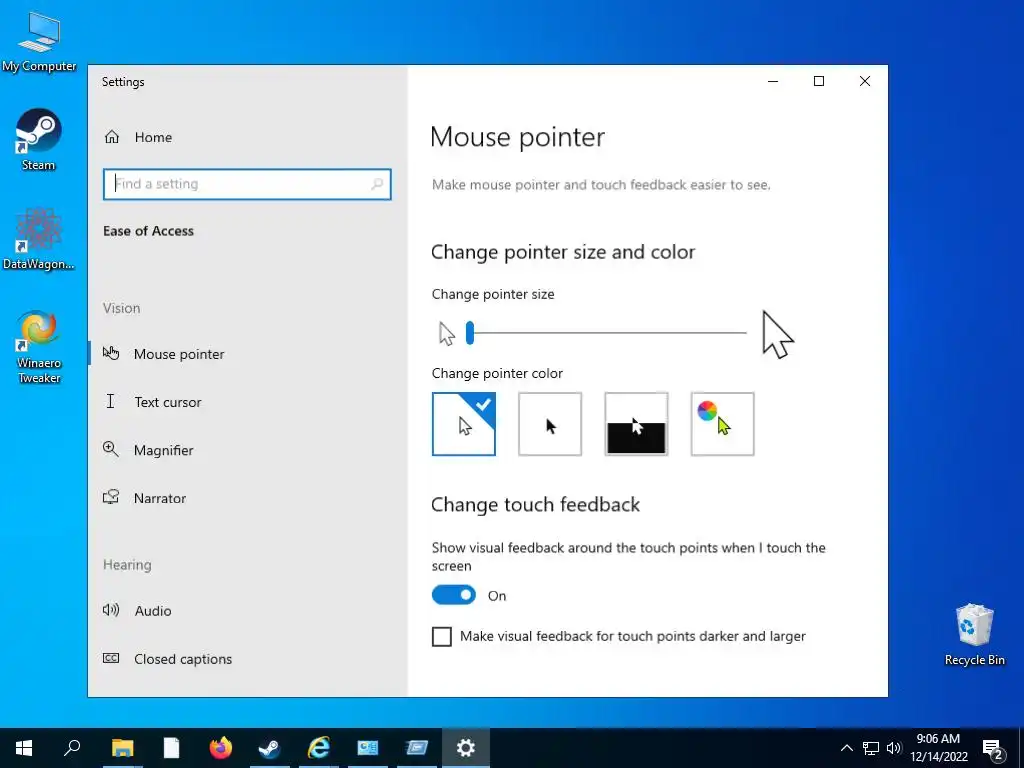Click the pointer size slider track middle
Screen dimensions: 1024x768
(x=607, y=333)
